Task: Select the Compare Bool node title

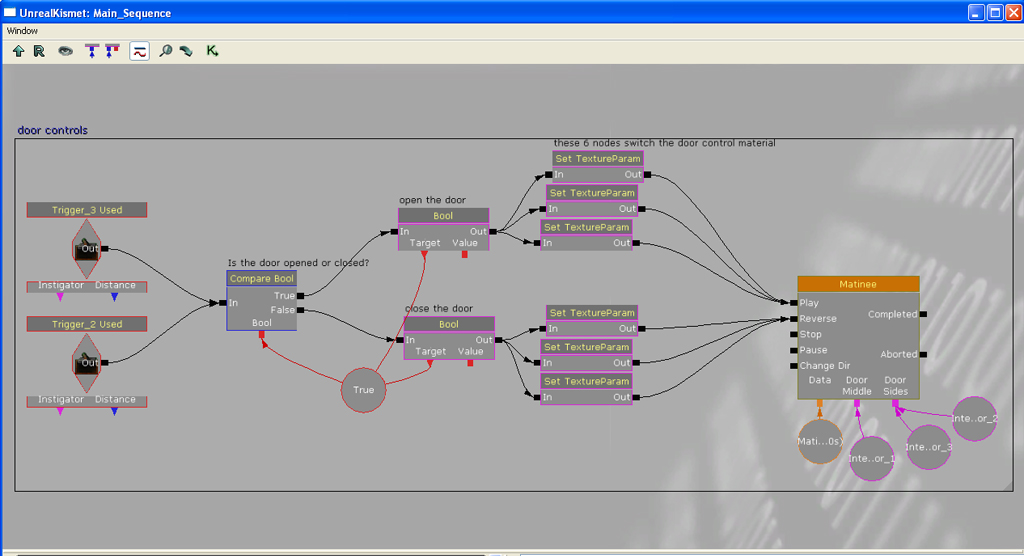Action: [x=262, y=278]
